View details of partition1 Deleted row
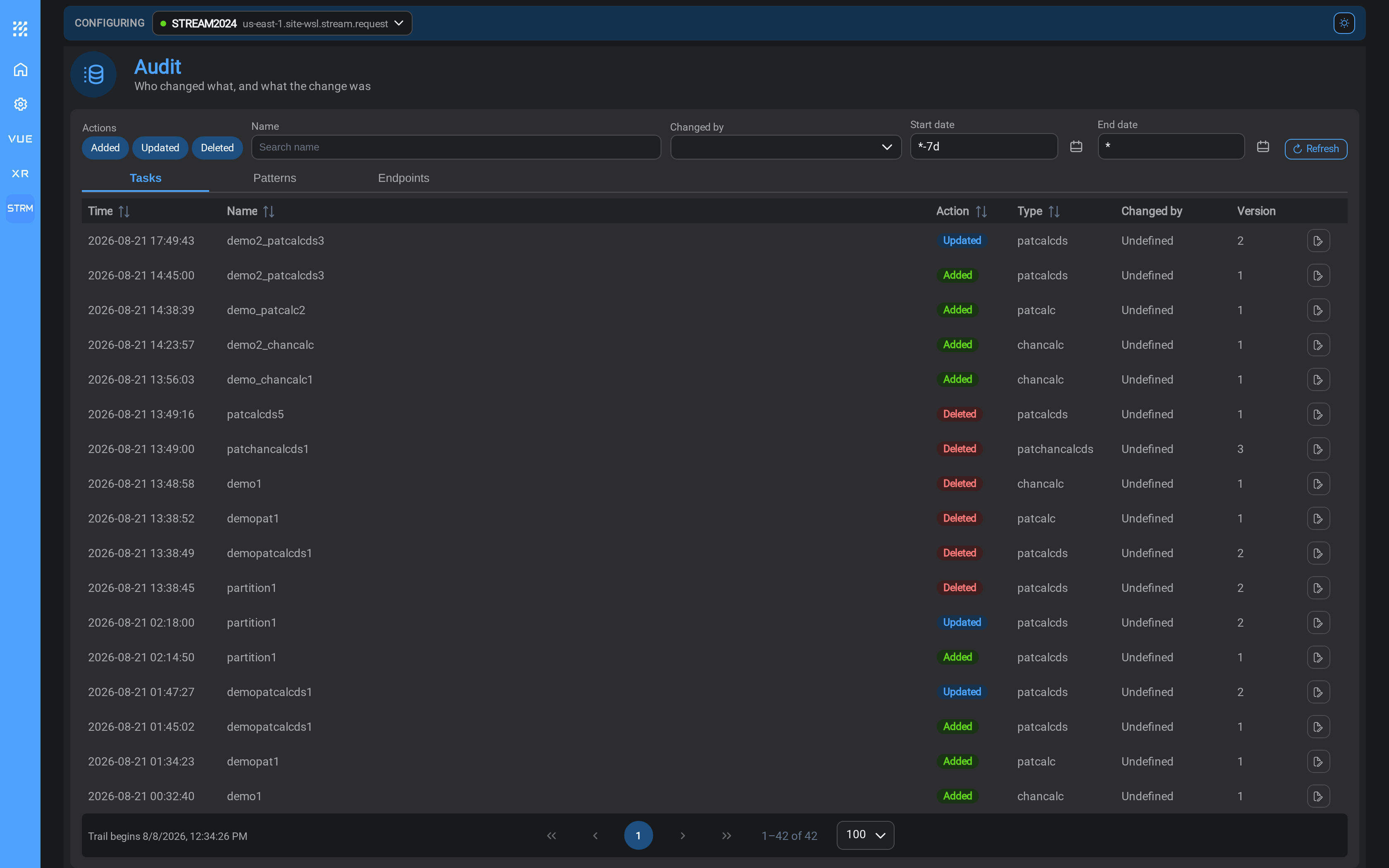The height and width of the screenshot is (868, 1389). [x=1318, y=588]
